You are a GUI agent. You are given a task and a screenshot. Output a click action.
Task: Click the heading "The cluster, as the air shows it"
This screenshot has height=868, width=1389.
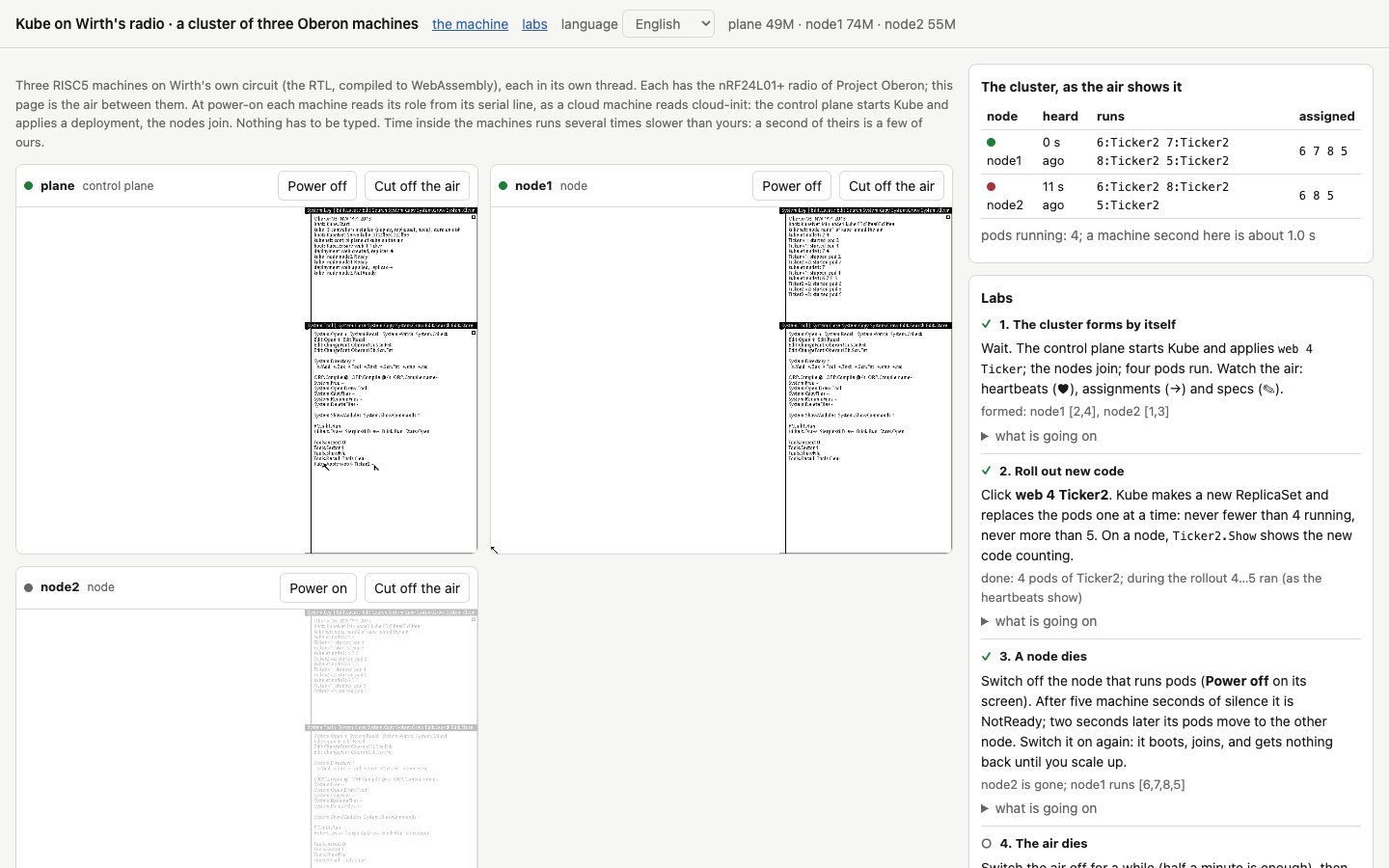1081,87
